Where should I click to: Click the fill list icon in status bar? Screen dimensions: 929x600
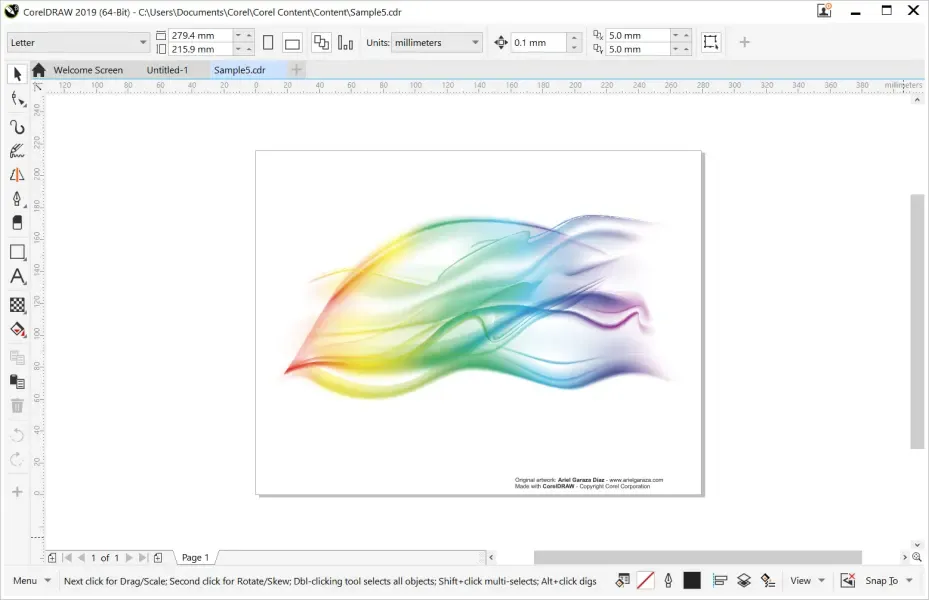tap(768, 580)
